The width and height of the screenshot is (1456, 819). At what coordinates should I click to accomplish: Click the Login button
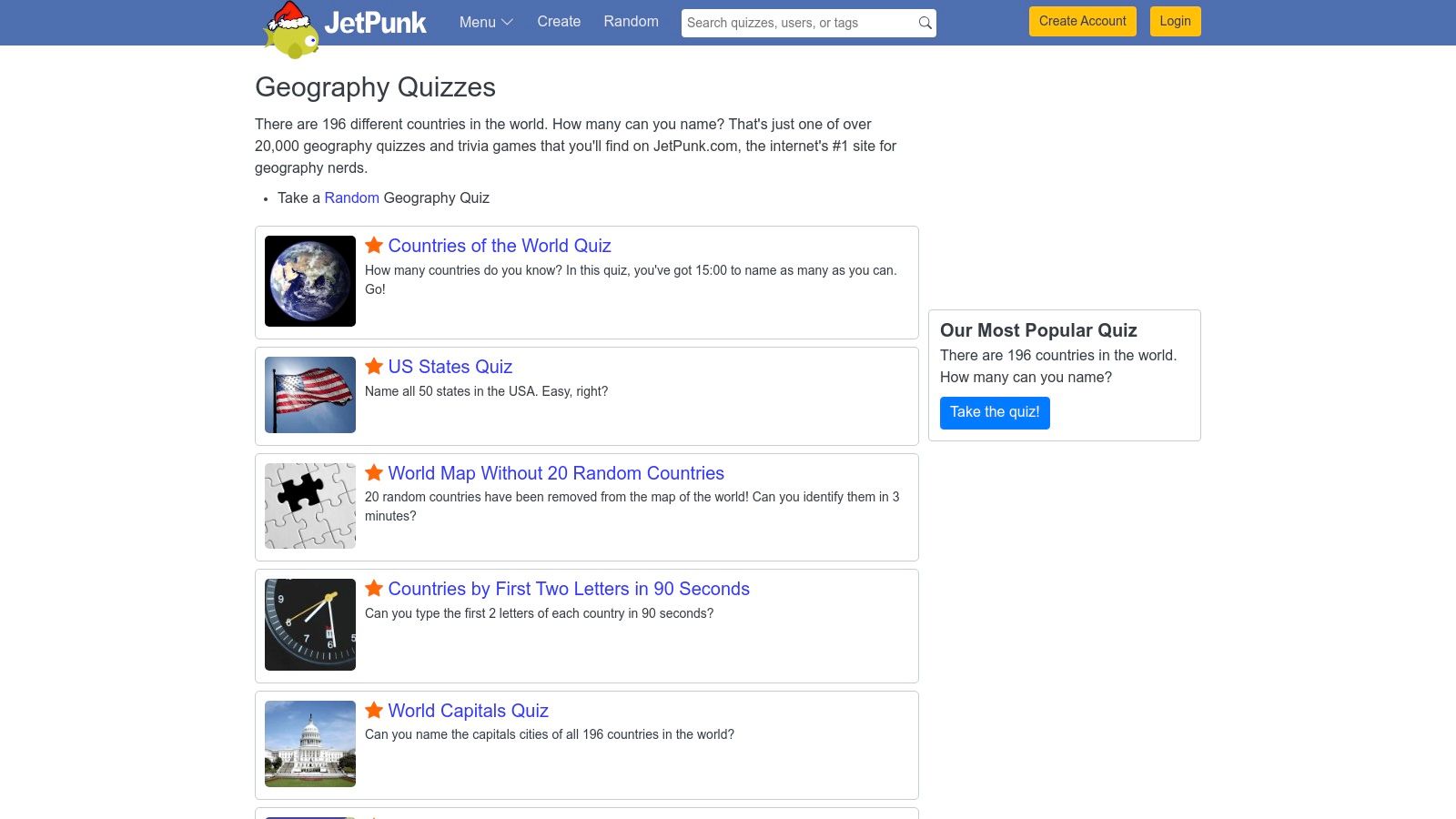1175,21
